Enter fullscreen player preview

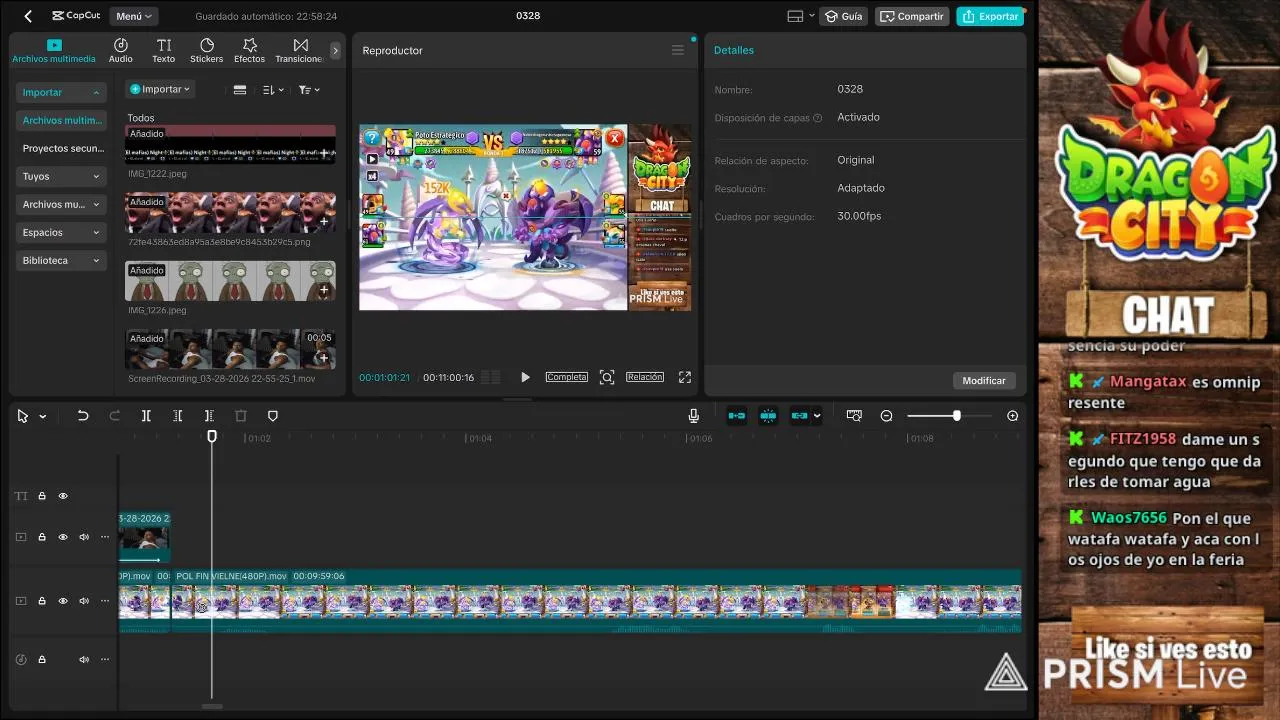pyautogui.click(x=685, y=377)
